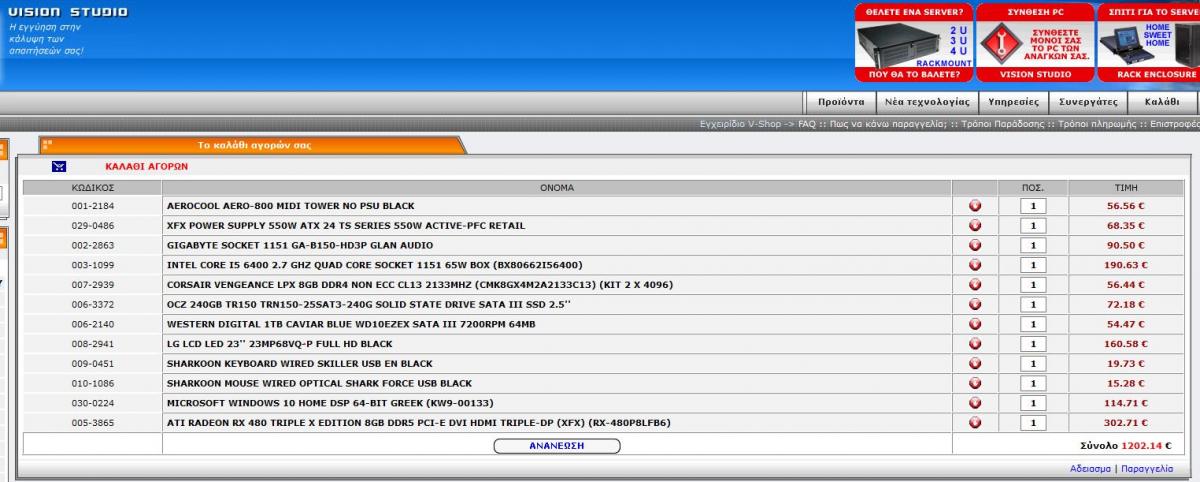This screenshot has width=1200, height=482.
Task: Open the Τρόποι πληρωμής link
Action: tap(1098, 125)
